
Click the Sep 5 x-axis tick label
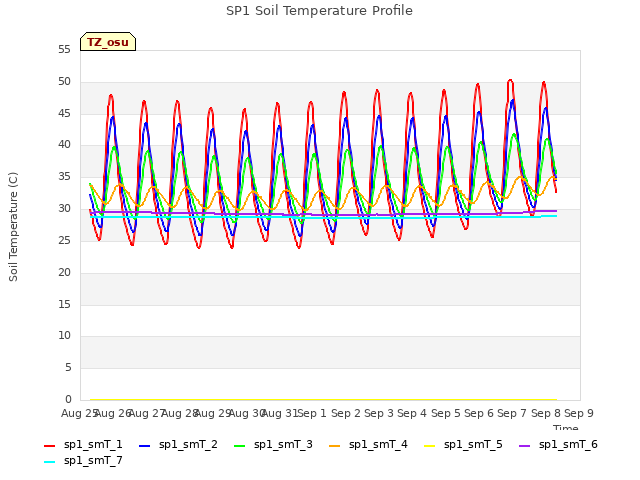(x=446, y=413)
